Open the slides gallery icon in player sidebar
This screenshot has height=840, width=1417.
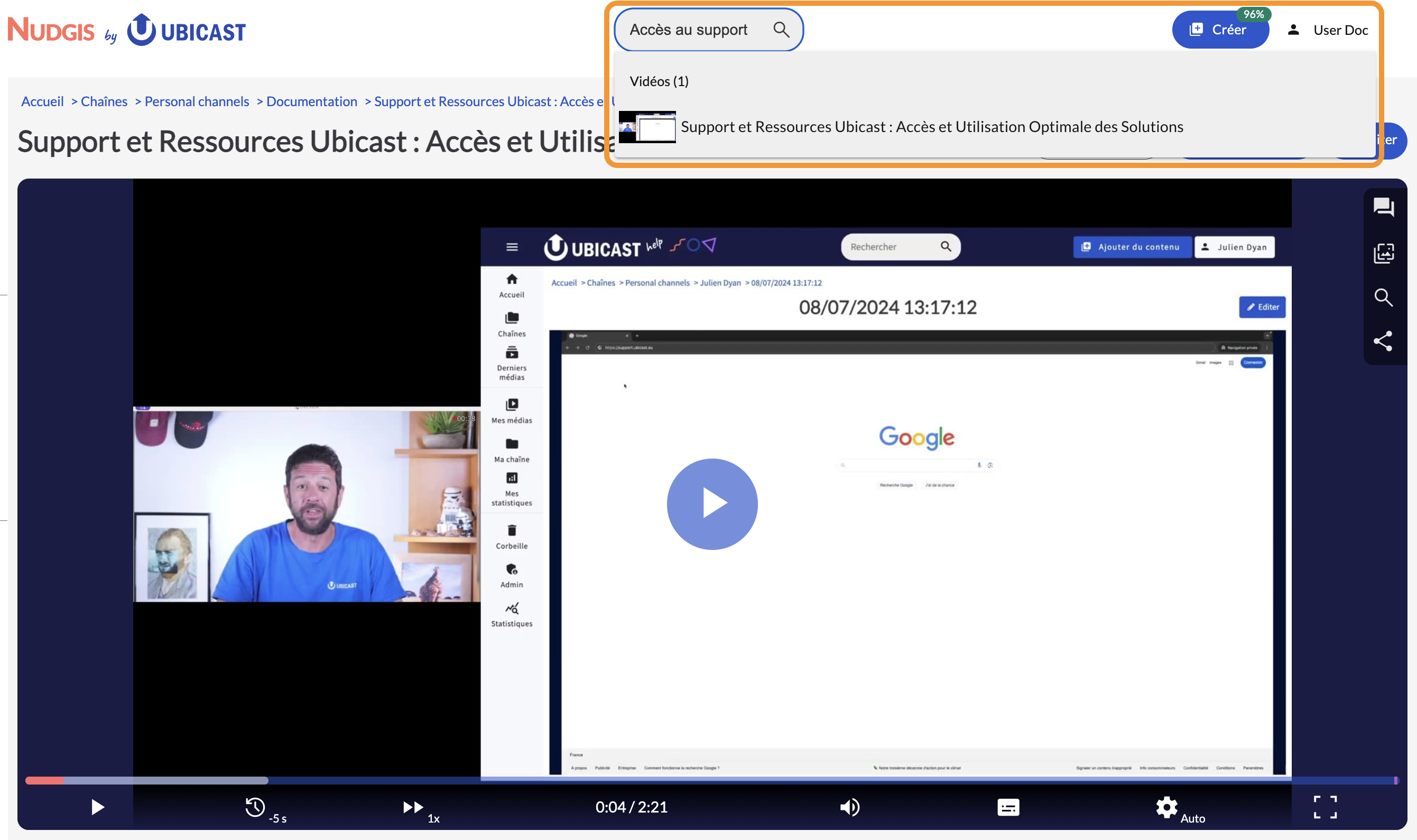[x=1383, y=253]
